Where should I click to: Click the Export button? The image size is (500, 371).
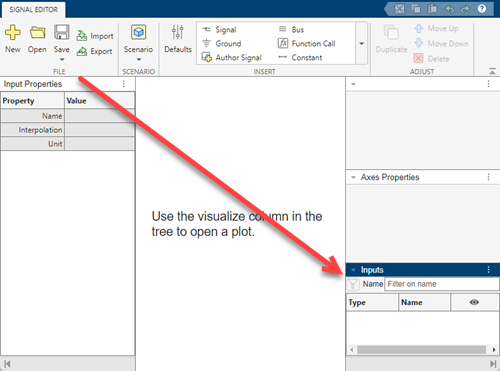point(95,51)
